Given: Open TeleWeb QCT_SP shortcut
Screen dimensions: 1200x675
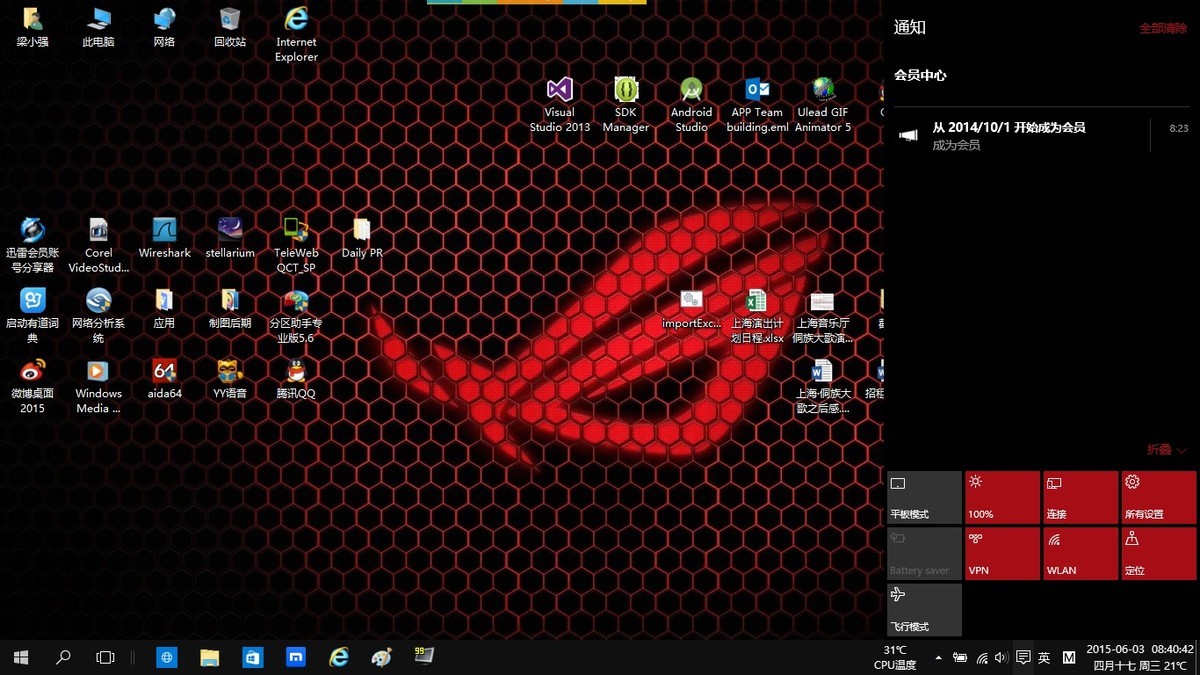Looking at the screenshot, I should tap(296, 245).
